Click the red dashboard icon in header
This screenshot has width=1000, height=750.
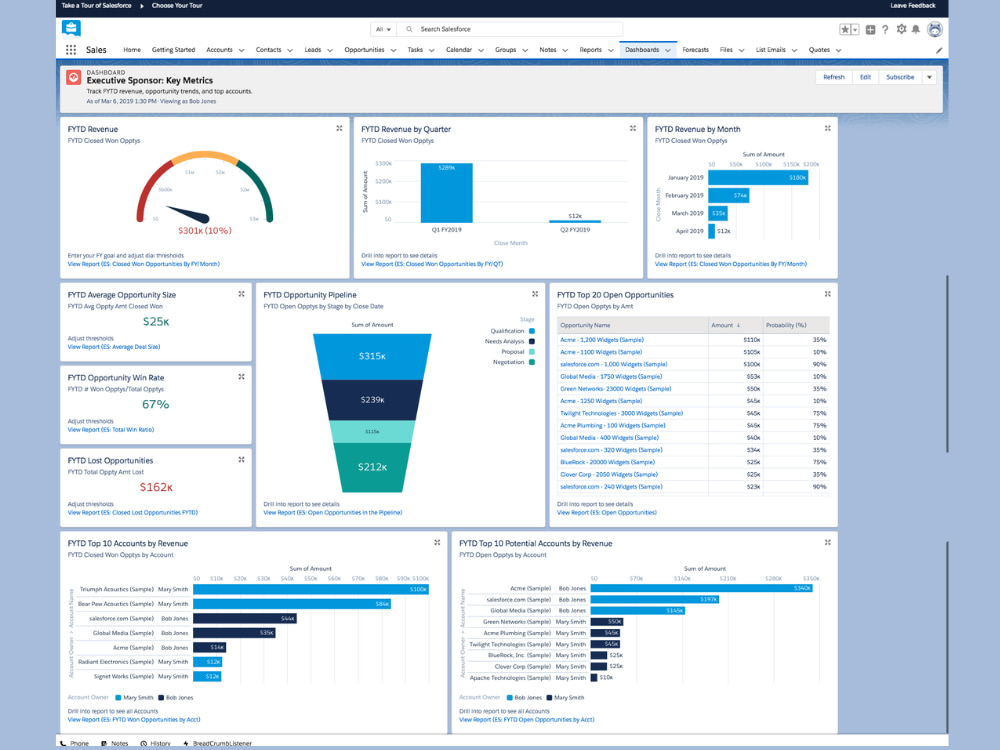tap(73, 78)
